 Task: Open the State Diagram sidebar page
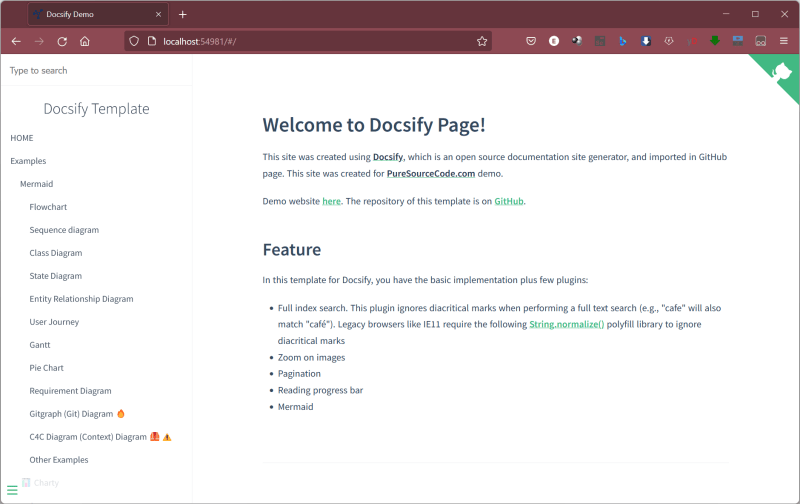(x=56, y=276)
